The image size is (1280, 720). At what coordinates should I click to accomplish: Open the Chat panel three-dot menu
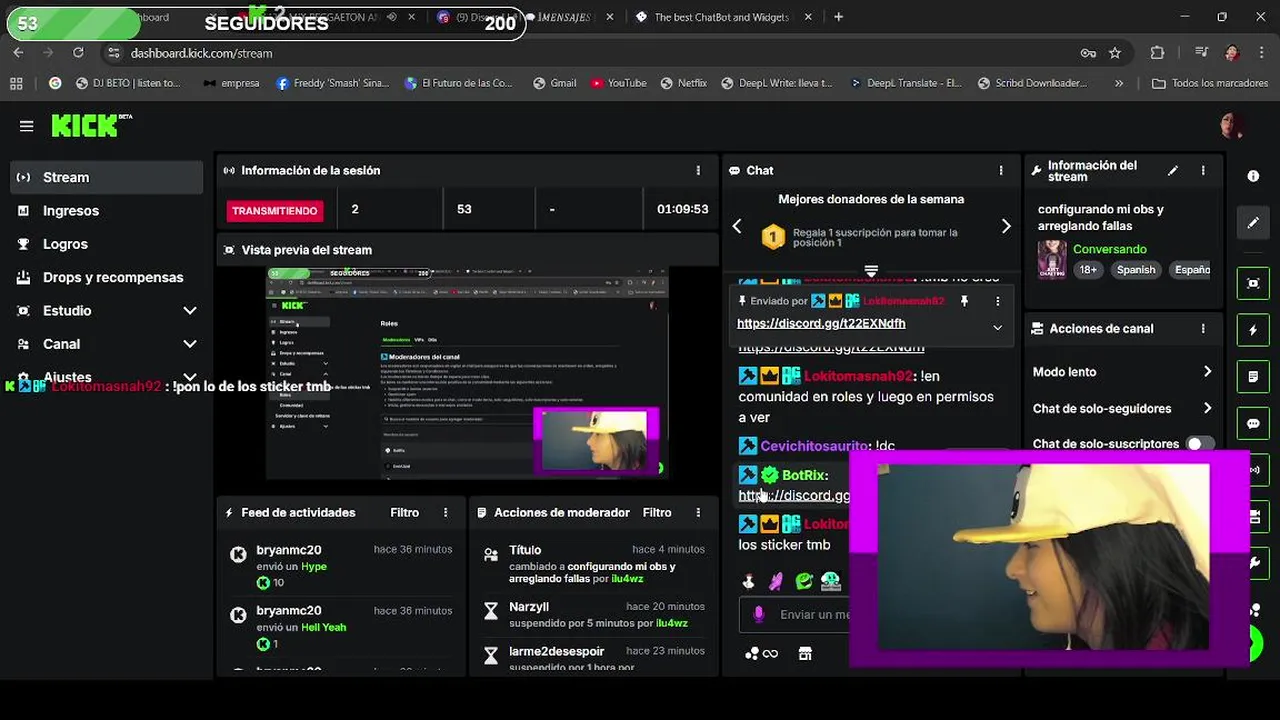[1001, 171]
